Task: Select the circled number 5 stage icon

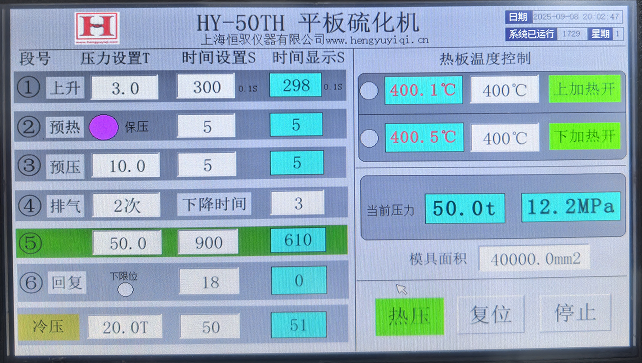Action: click(30, 243)
